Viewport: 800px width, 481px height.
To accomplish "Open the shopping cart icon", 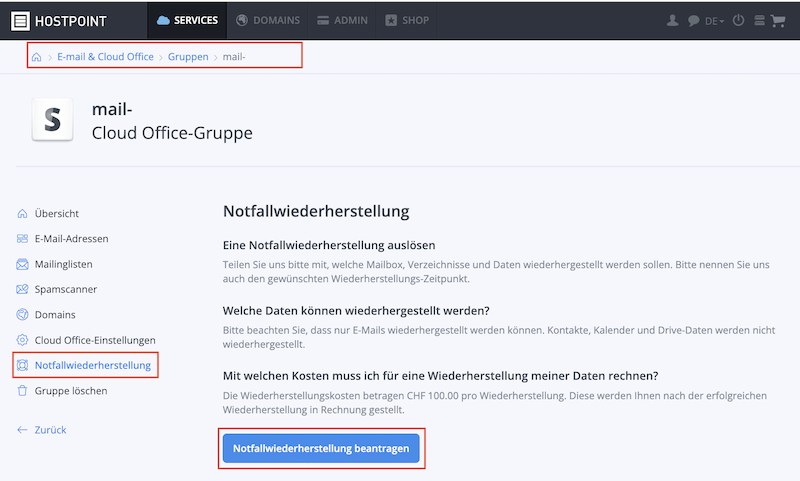I will pyautogui.click(x=778, y=20).
